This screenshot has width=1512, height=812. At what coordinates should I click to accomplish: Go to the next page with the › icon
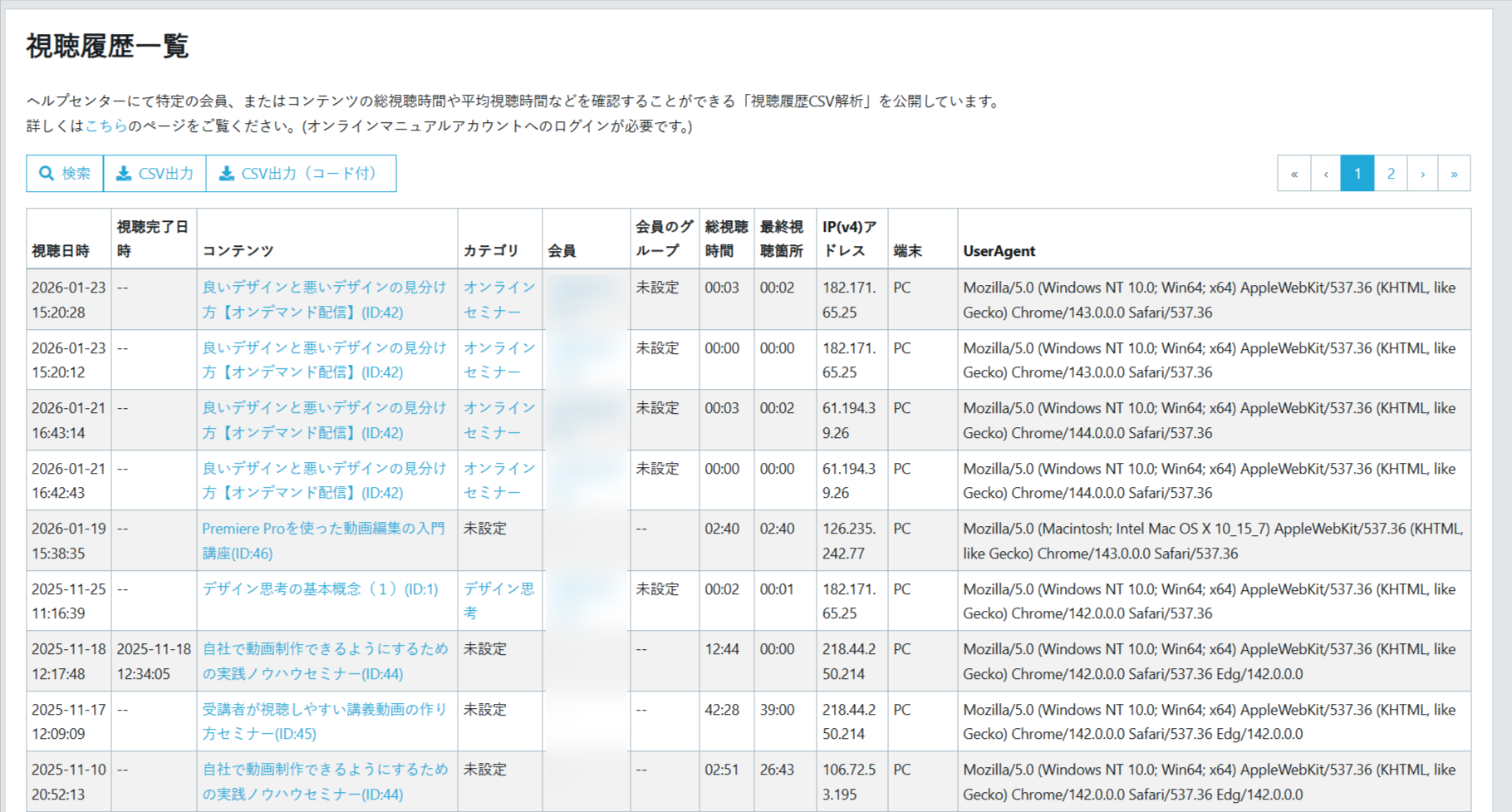(1424, 173)
